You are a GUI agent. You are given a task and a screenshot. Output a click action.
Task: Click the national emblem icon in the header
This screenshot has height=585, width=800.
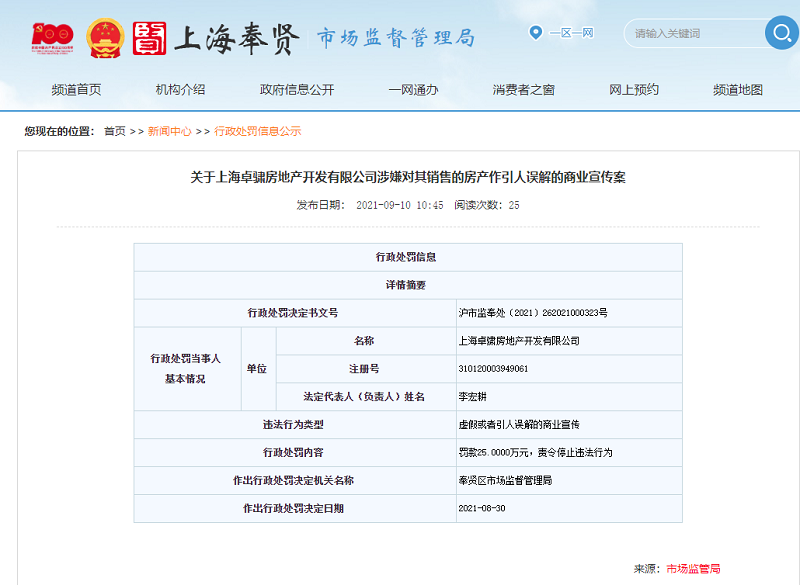point(103,31)
